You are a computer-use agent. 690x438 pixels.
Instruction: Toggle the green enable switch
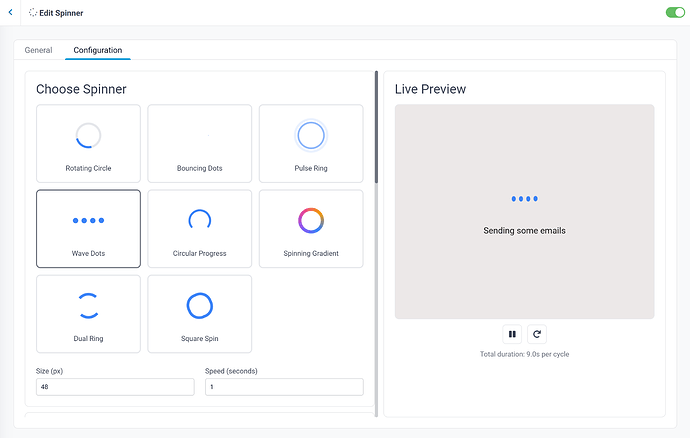pos(673,13)
